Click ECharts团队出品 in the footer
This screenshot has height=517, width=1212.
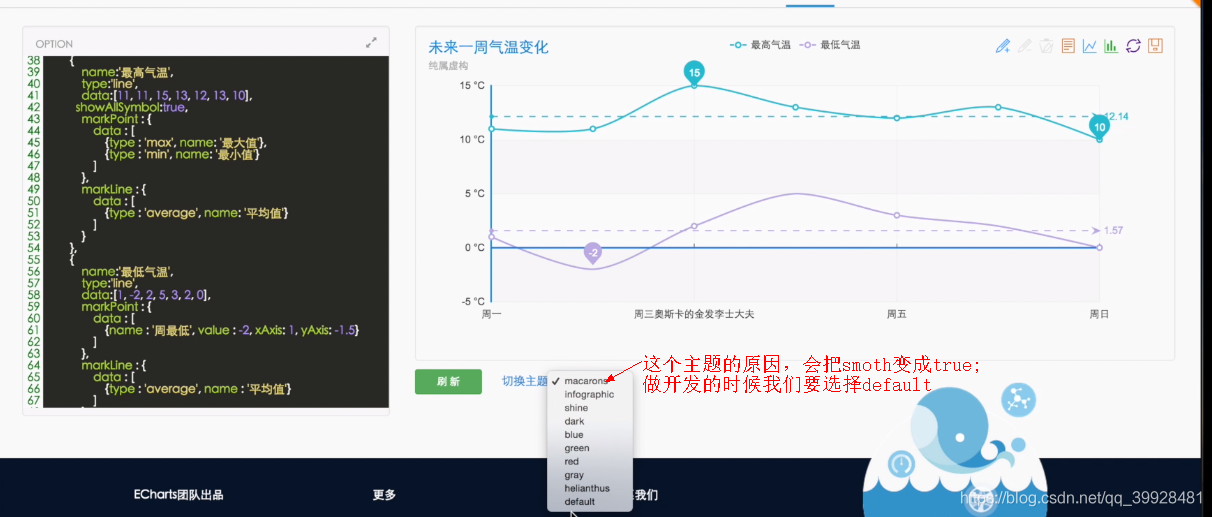(178, 494)
